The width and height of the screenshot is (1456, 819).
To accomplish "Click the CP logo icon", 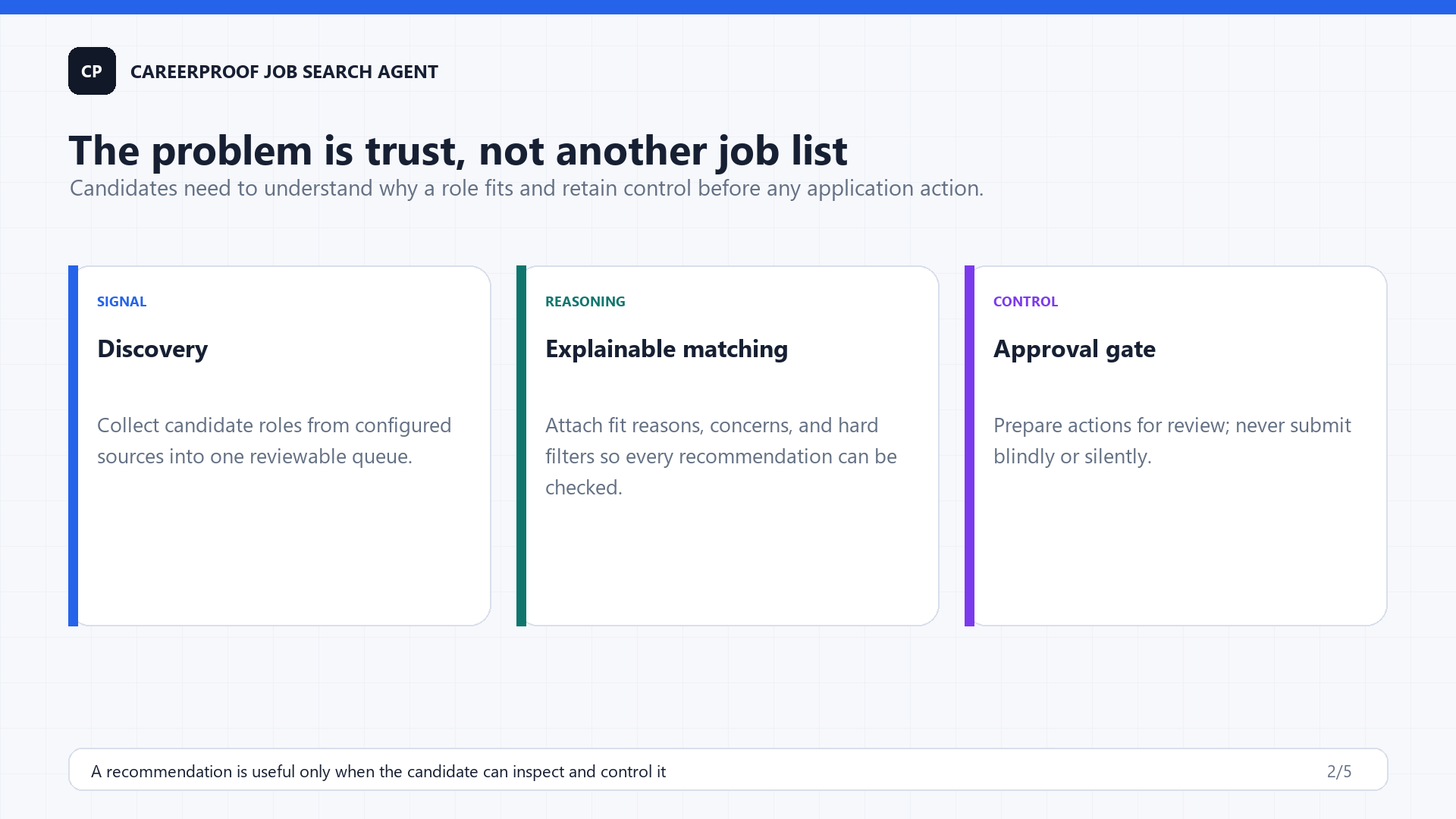I will pos(92,71).
